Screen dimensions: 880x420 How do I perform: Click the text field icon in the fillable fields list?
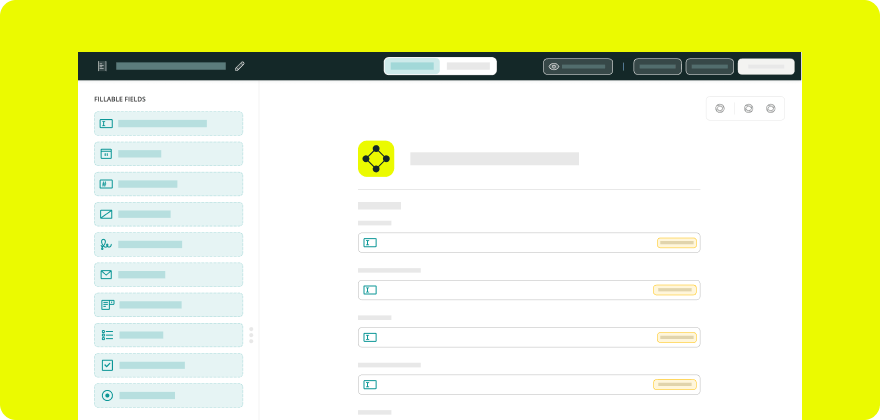point(106,124)
